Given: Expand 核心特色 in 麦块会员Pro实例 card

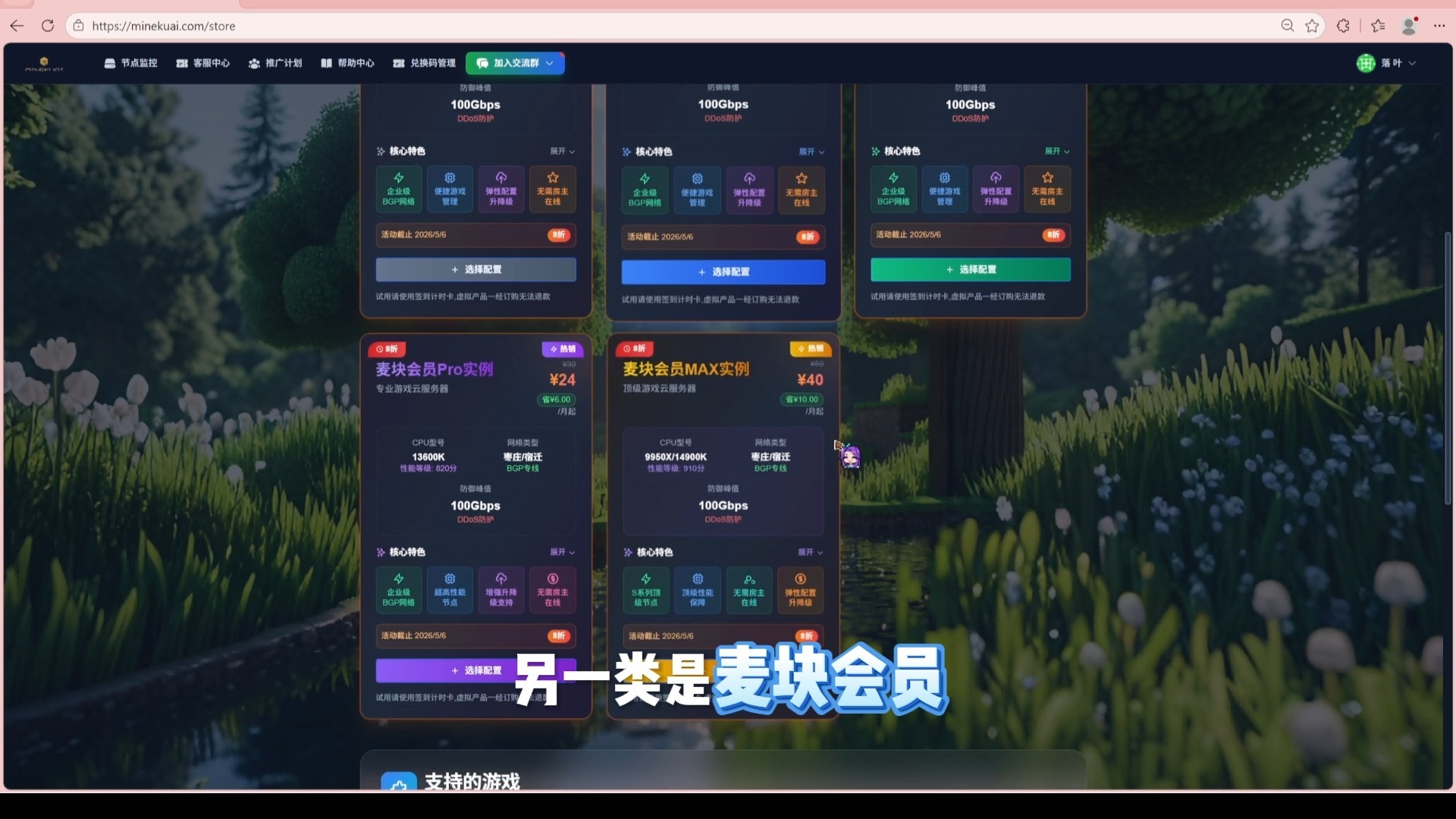Looking at the screenshot, I should coord(562,552).
